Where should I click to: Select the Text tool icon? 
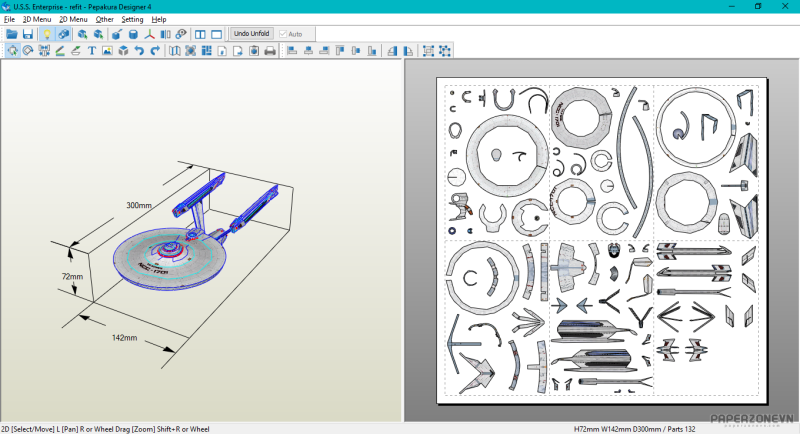click(92, 50)
